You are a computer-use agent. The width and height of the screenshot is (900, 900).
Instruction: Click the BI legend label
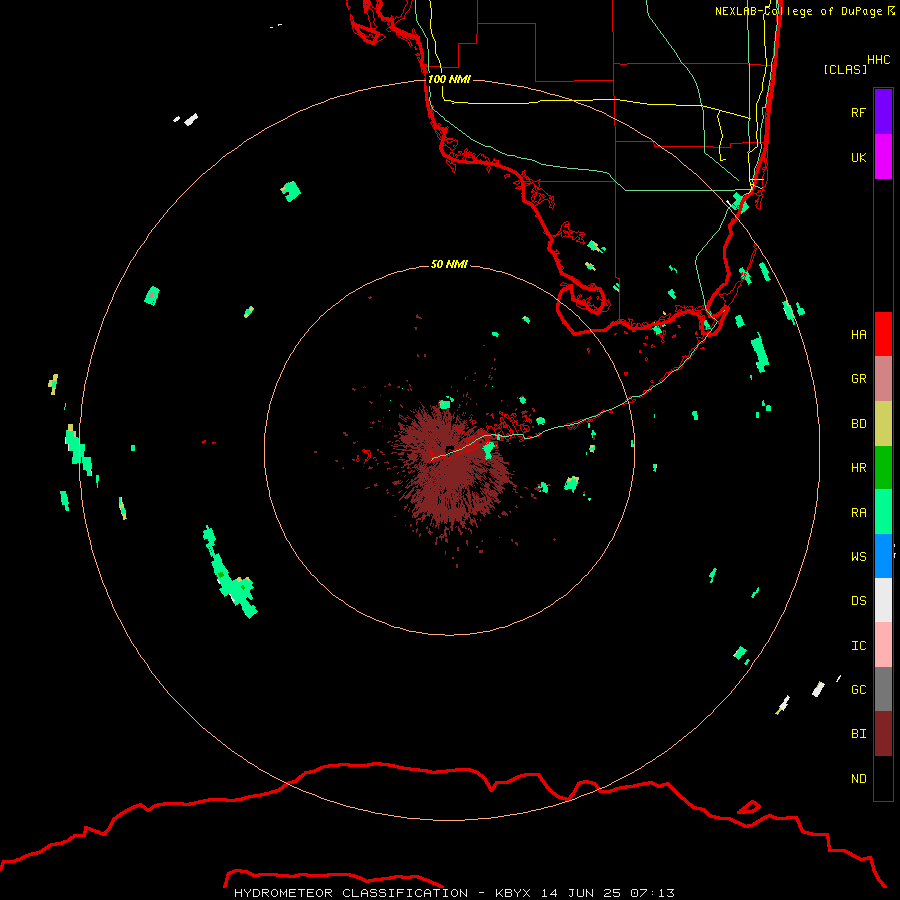(x=858, y=734)
